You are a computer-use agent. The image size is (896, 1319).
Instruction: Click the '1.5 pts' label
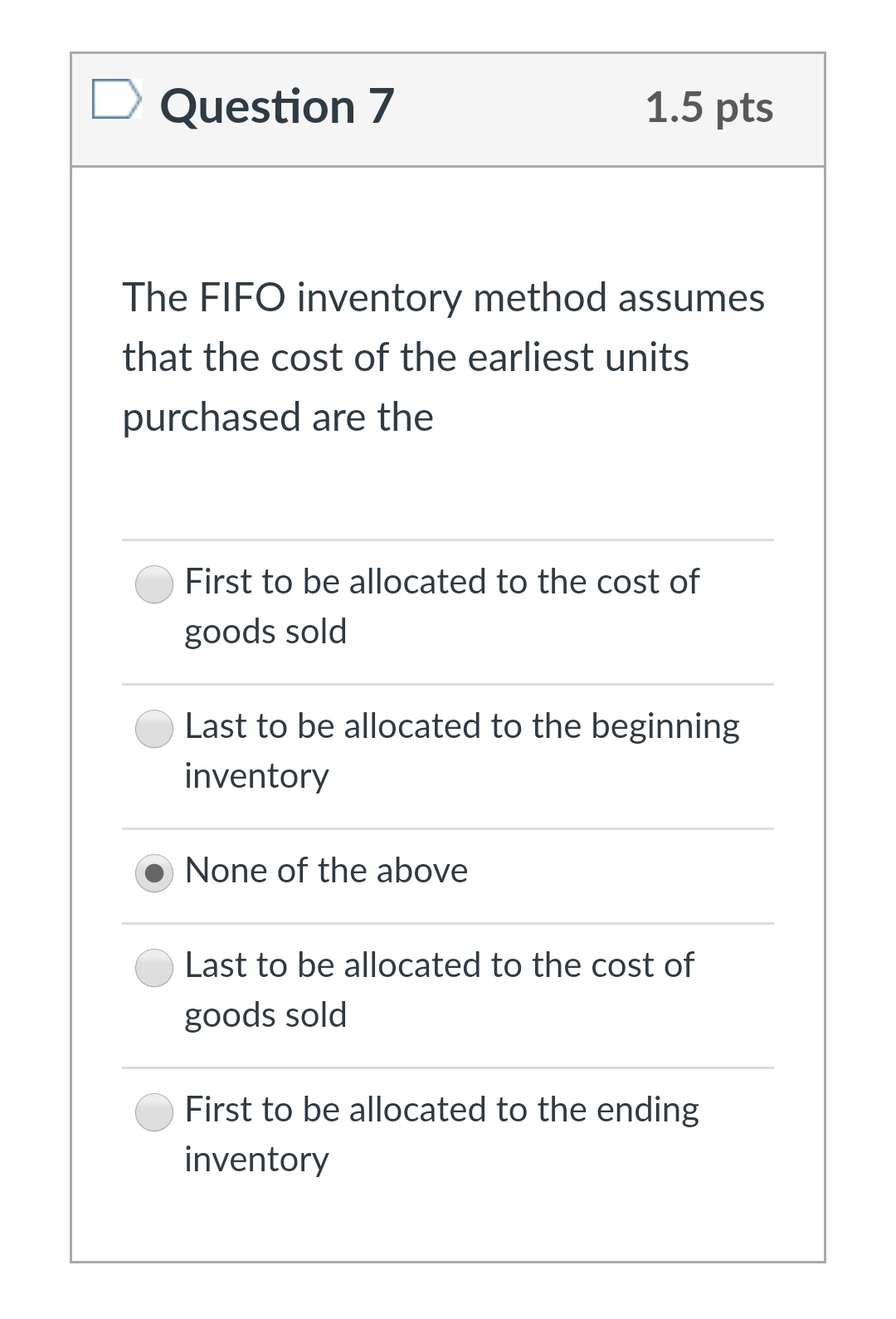coord(711,106)
